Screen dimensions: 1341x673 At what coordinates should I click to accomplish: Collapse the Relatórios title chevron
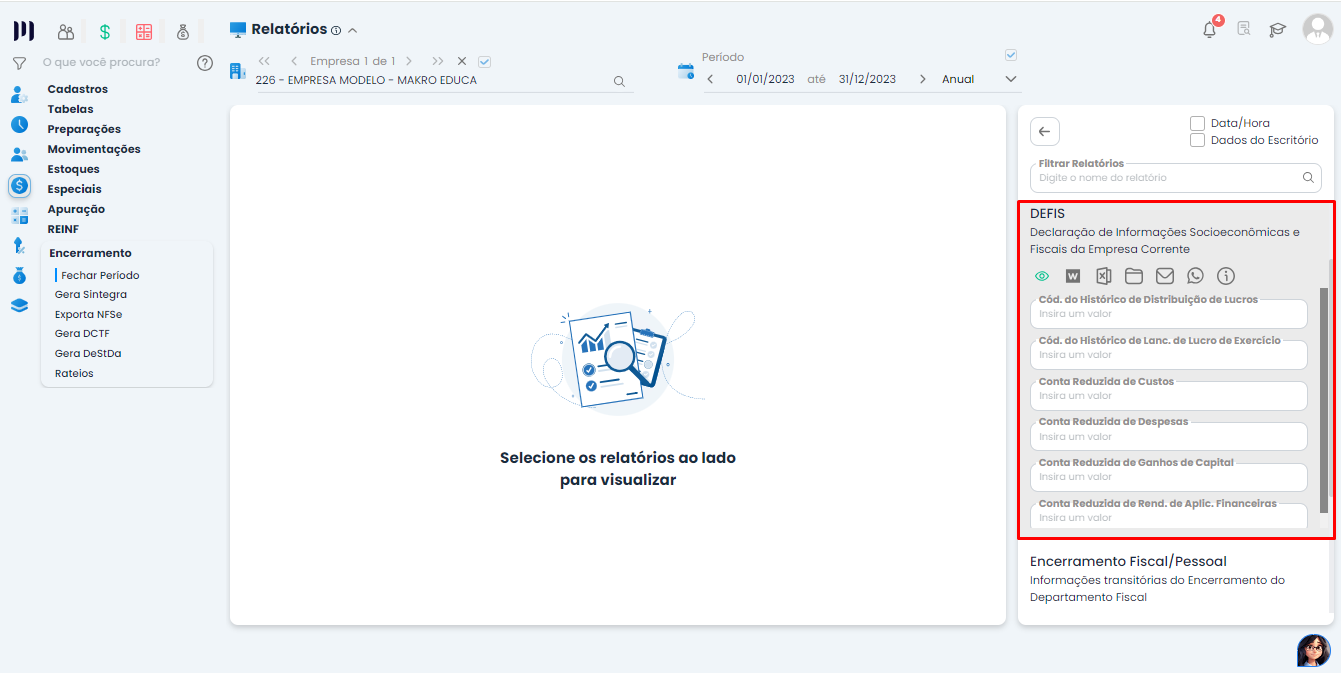click(x=353, y=31)
